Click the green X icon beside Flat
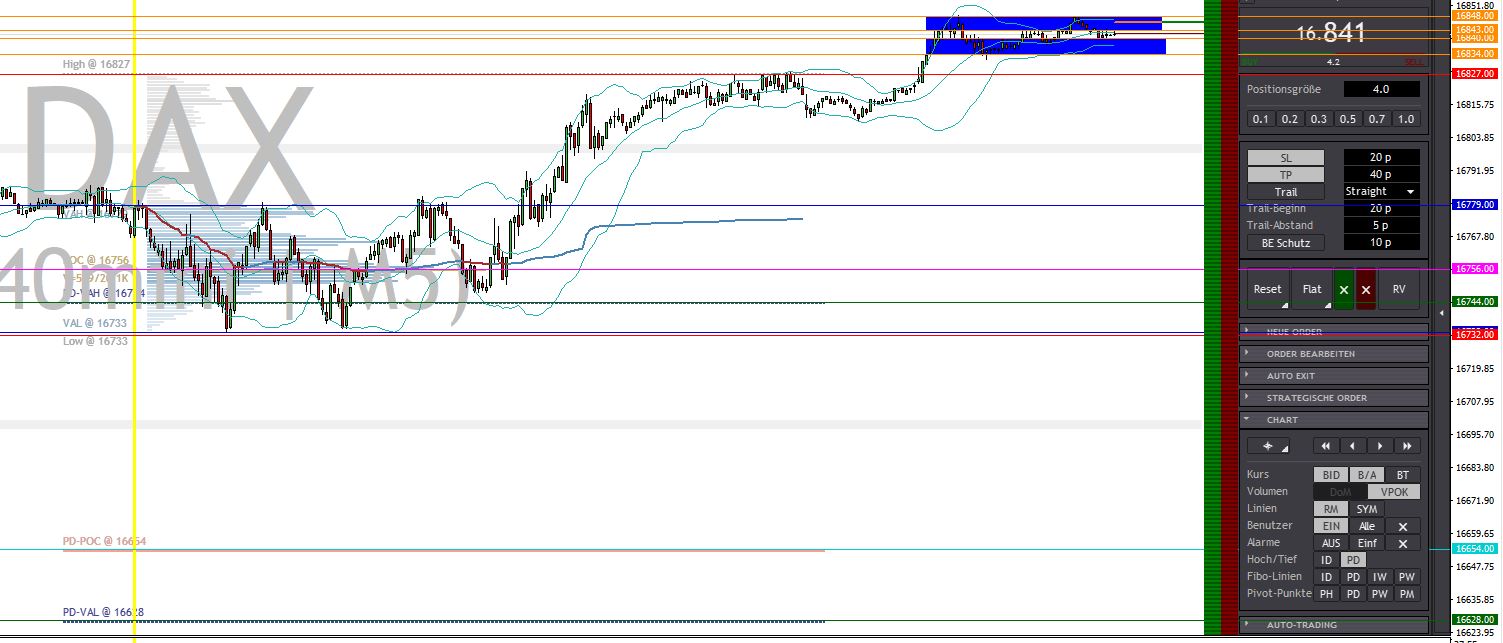Screen dimensions: 1503x643 (x=1344, y=290)
